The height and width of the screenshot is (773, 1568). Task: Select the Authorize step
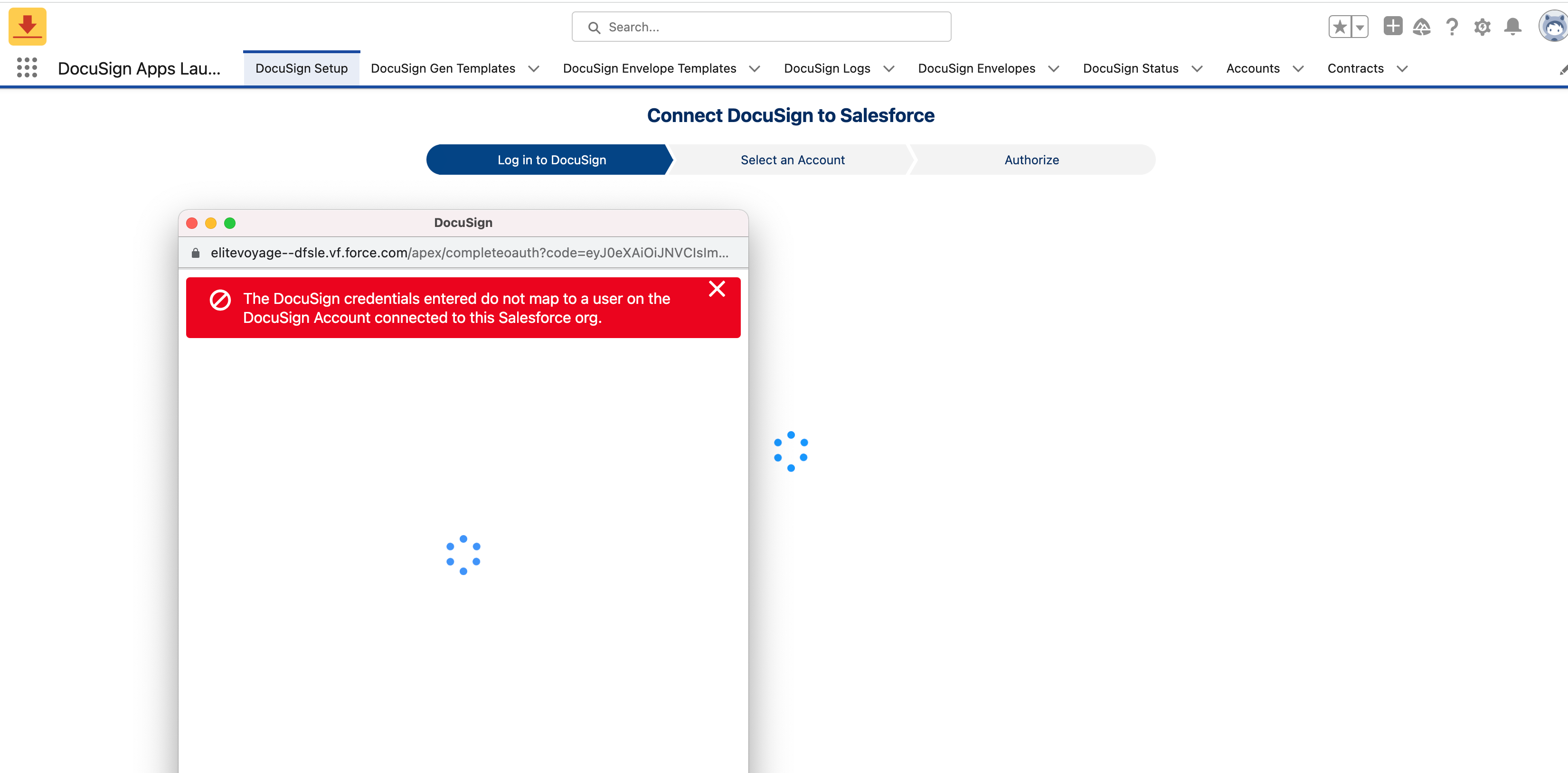pyautogui.click(x=1032, y=160)
